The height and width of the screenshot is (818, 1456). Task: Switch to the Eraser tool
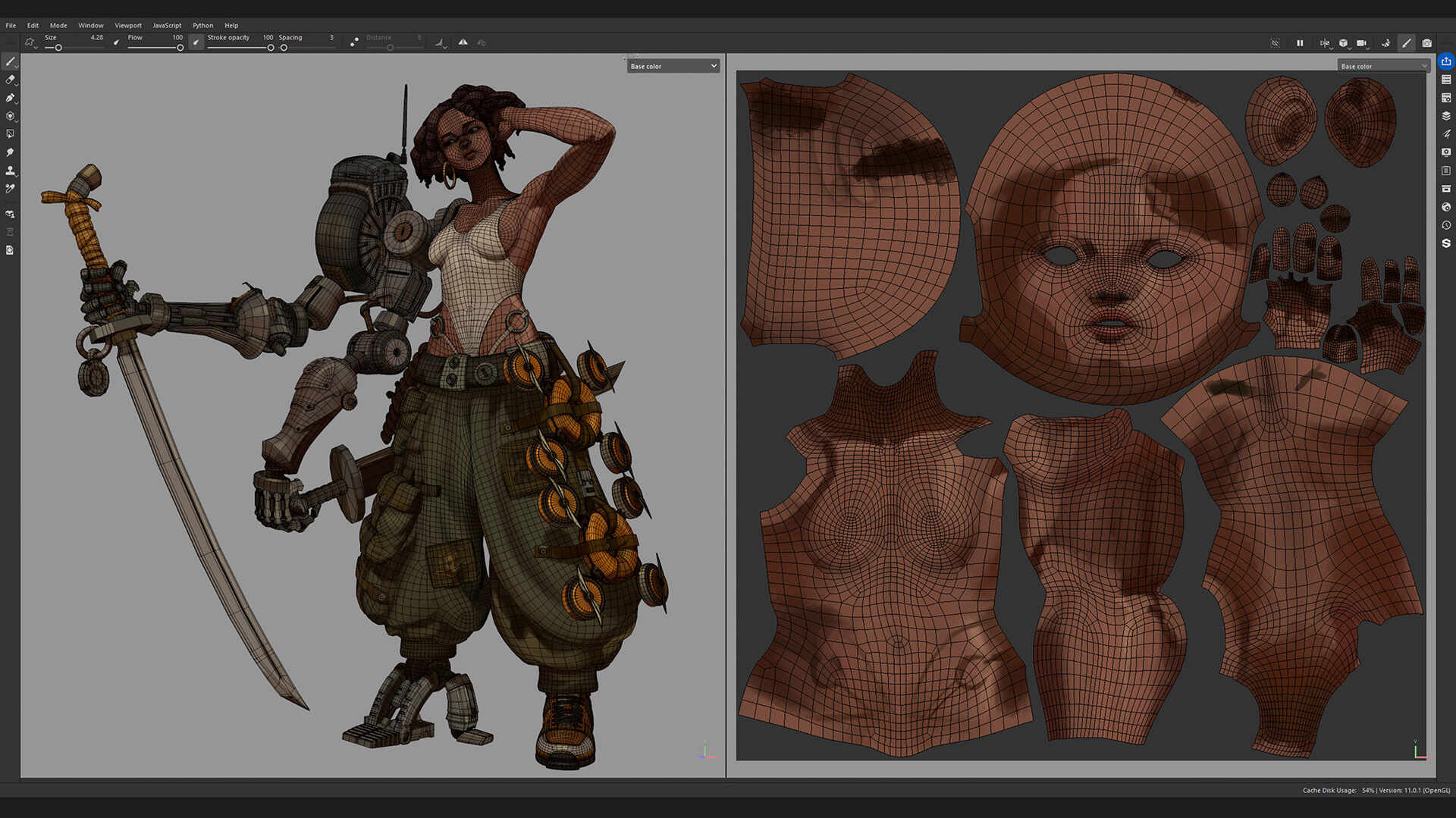(x=11, y=80)
